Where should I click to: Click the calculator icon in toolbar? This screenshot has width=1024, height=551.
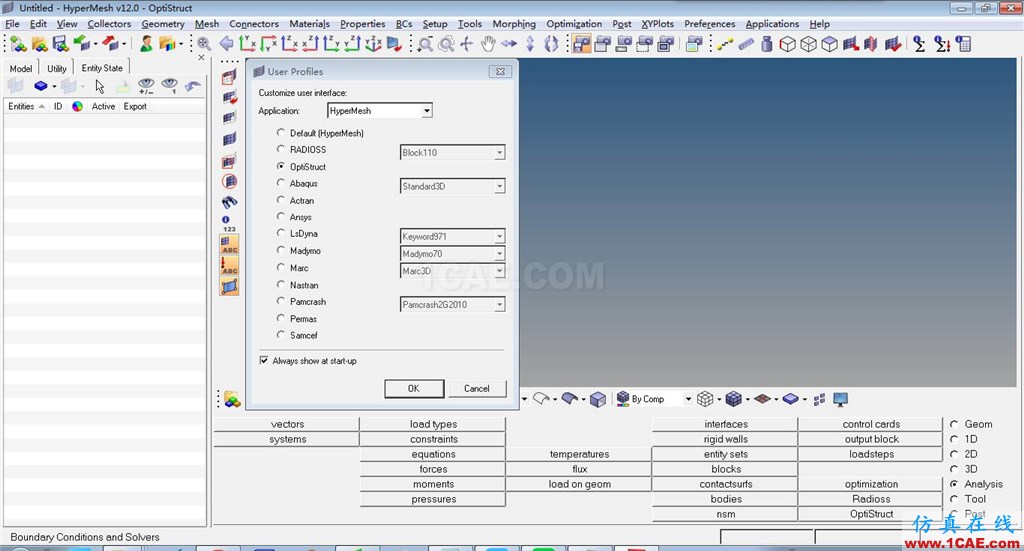click(963, 44)
